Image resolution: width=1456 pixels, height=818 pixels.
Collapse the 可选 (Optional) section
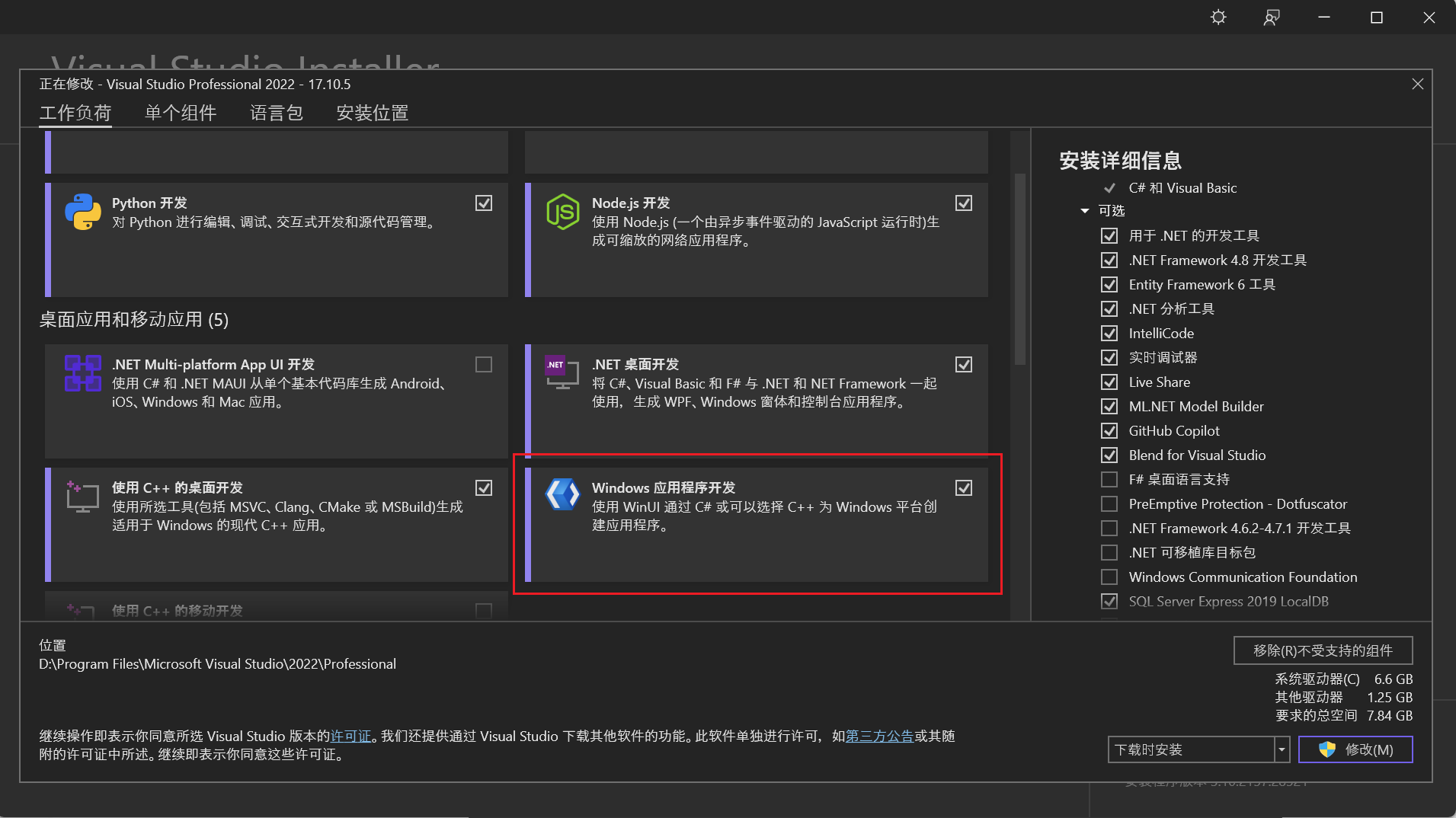[x=1085, y=211]
